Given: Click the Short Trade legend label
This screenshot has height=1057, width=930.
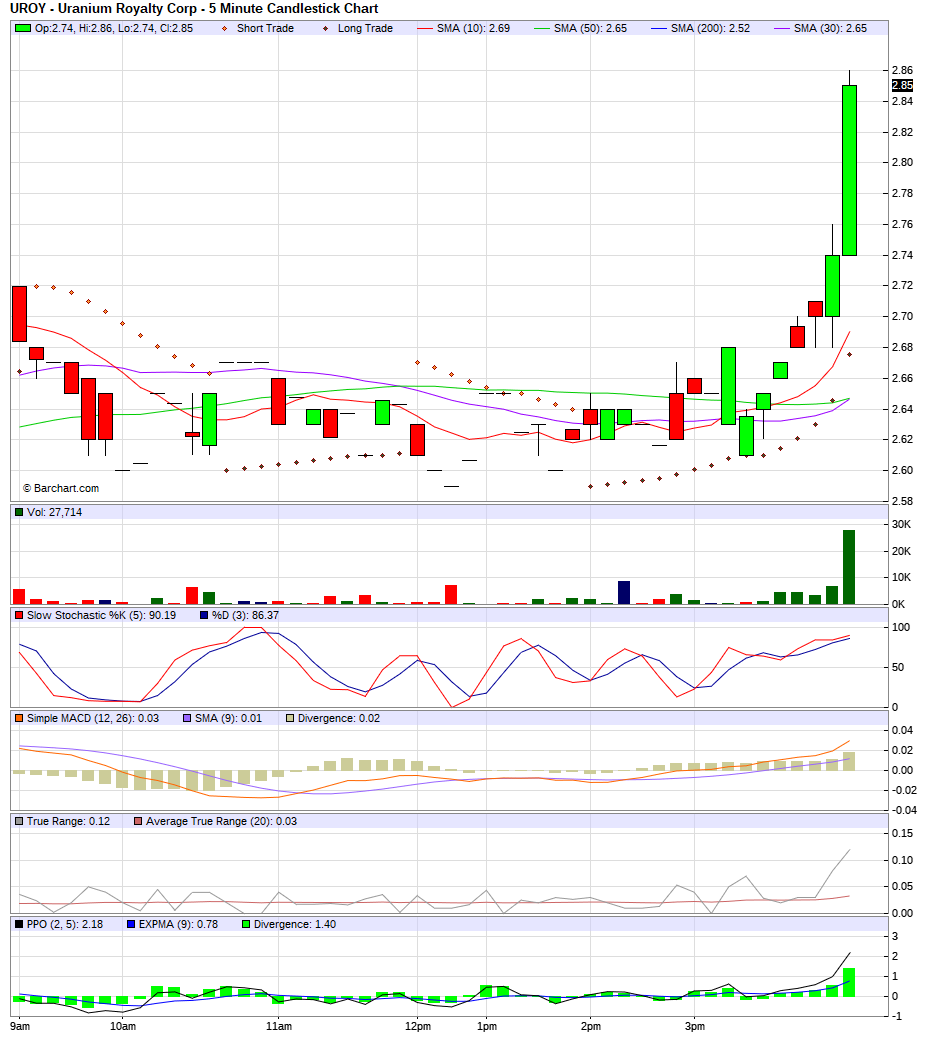Looking at the screenshot, I should [x=266, y=28].
